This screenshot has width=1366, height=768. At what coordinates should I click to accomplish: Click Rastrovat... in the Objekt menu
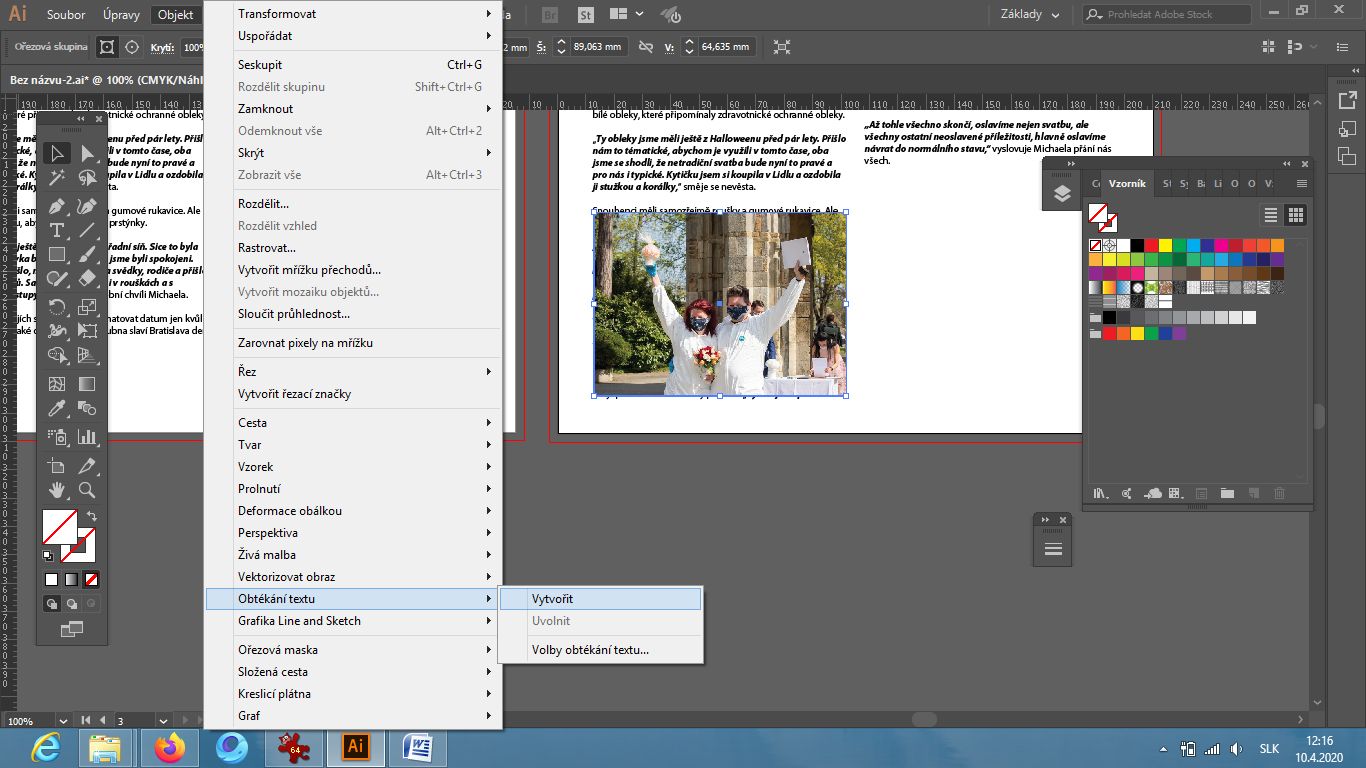(267, 248)
